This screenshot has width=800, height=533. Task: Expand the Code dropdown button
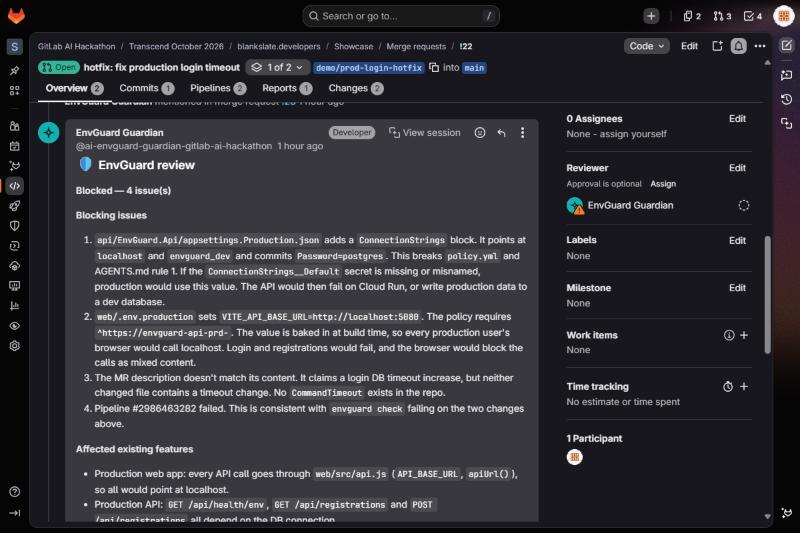coord(646,46)
